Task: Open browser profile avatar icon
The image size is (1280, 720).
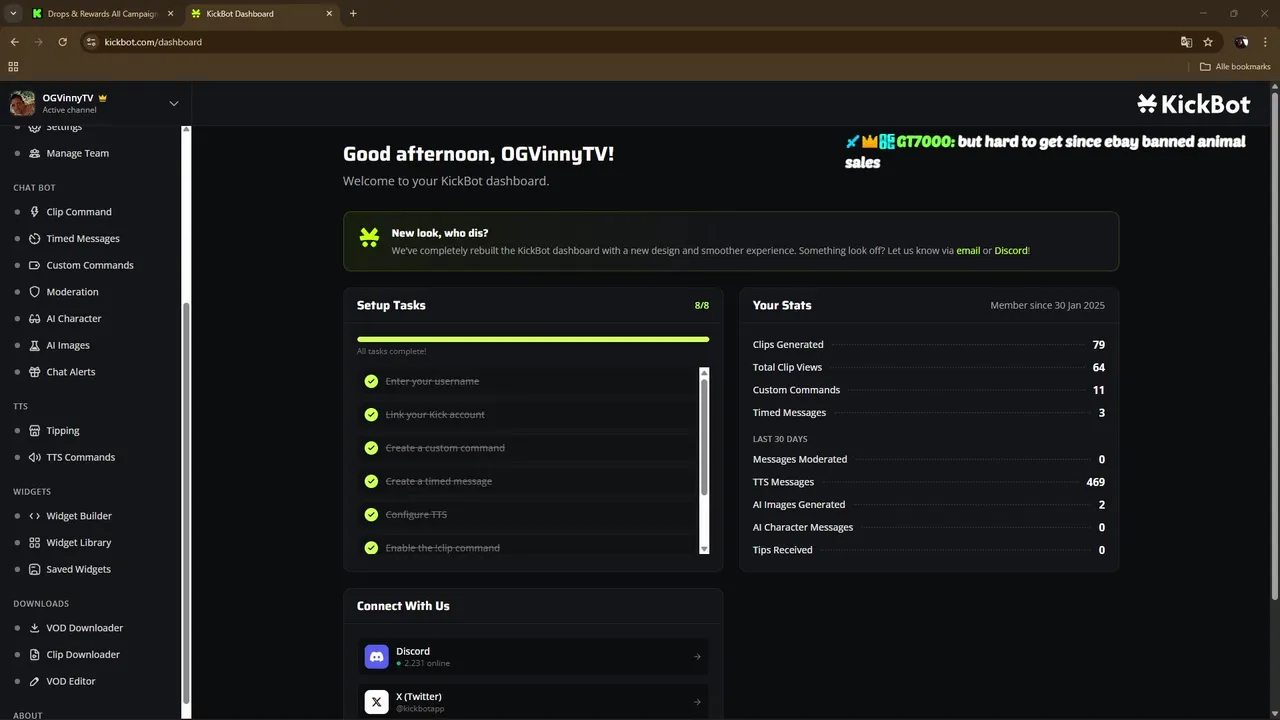Action: tap(1241, 42)
